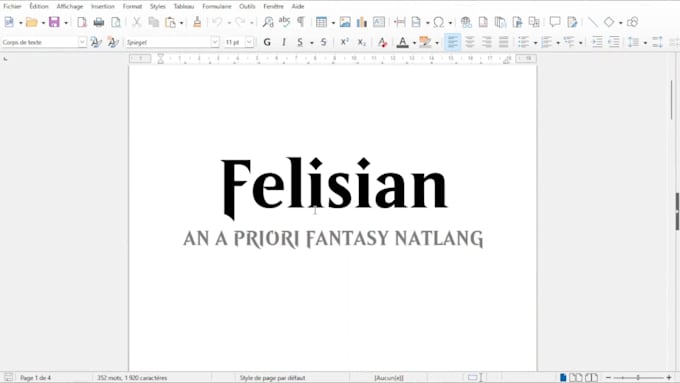Insert a table with the table icon
This screenshot has height=383, width=680.
pyautogui.click(x=321, y=22)
